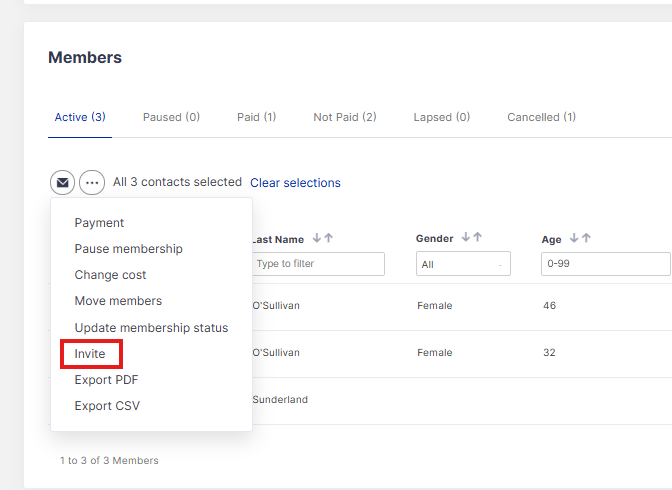Choose Invite from the actions menu
The image size is (672, 490).
[x=90, y=354]
